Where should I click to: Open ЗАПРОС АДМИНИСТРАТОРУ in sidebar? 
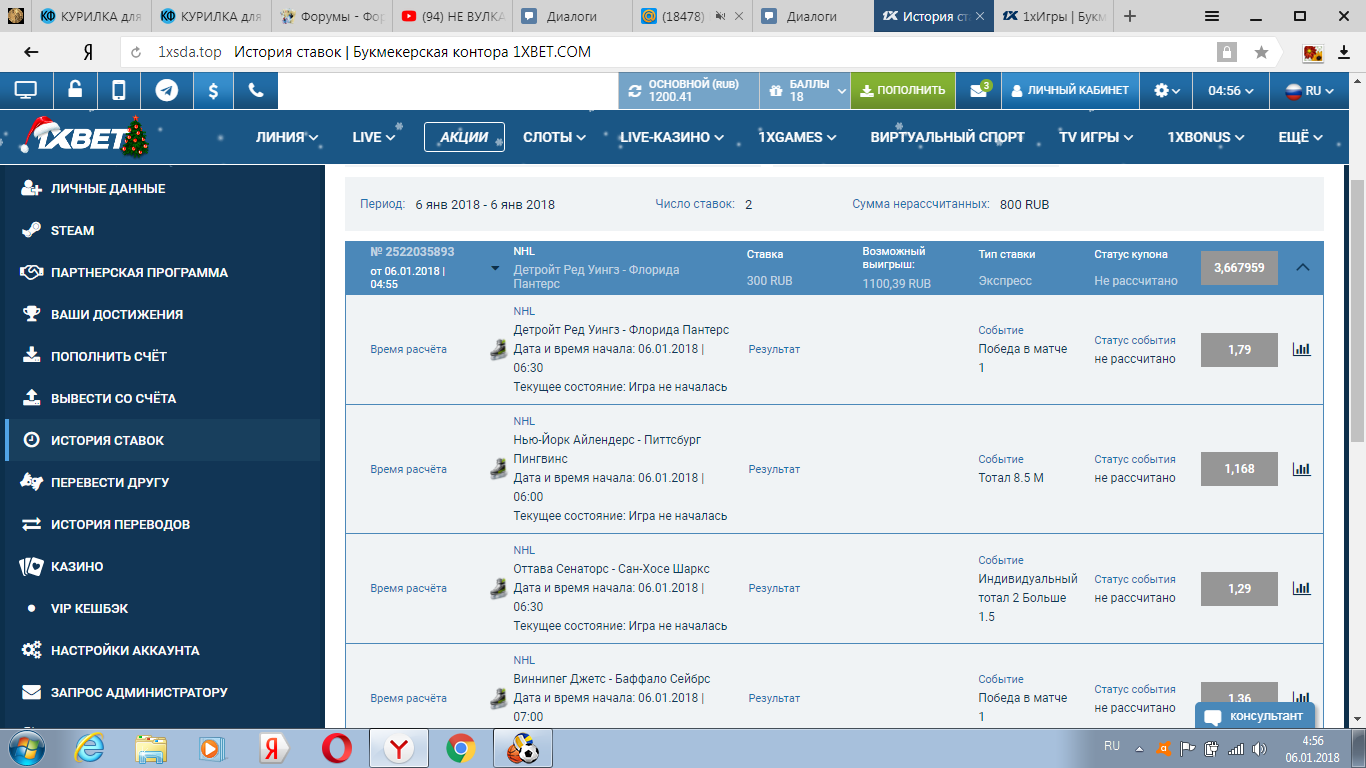tap(162, 692)
